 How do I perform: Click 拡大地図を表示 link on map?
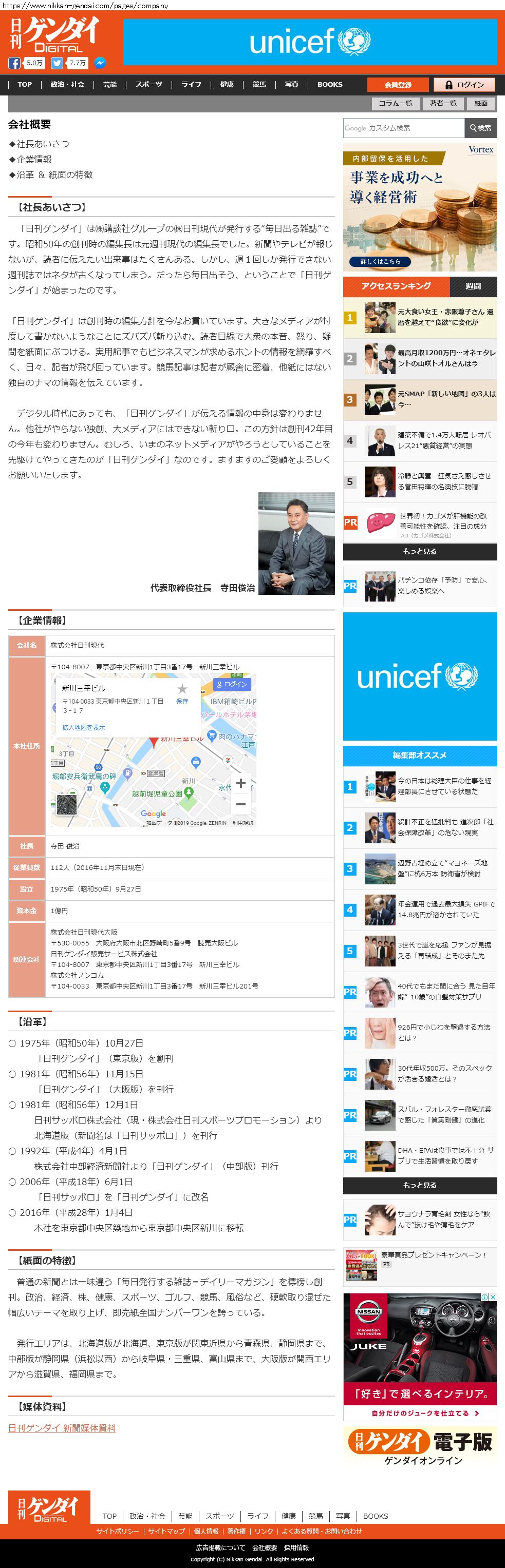pyautogui.click(x=83, y=727)
